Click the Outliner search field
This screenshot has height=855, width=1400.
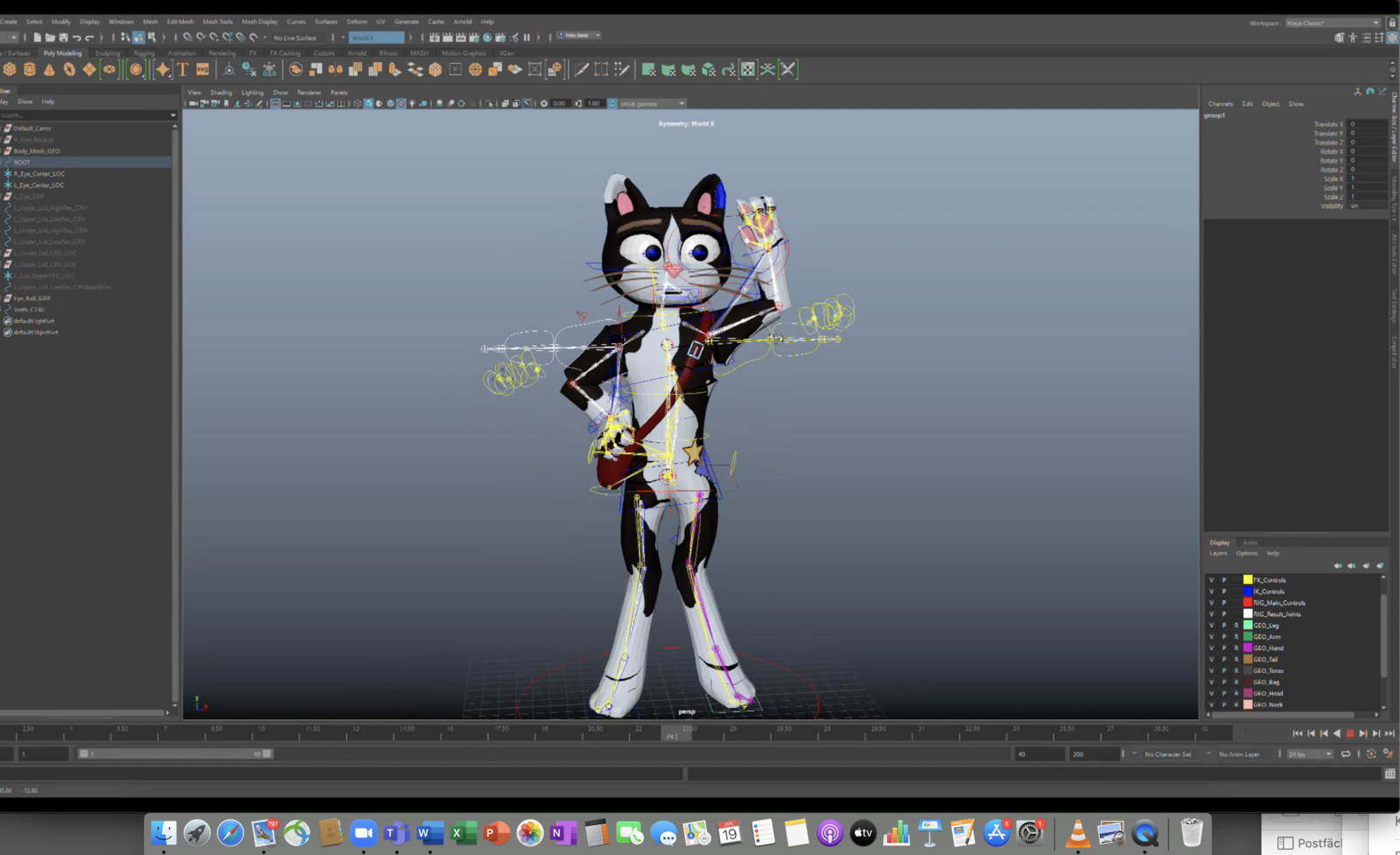83,115
